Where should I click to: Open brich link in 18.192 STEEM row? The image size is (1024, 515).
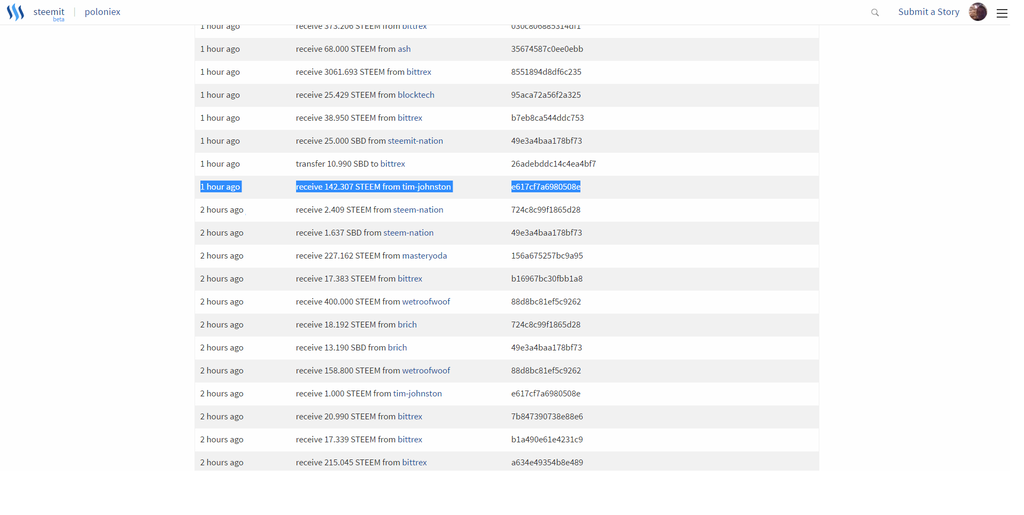pos(407,324)
